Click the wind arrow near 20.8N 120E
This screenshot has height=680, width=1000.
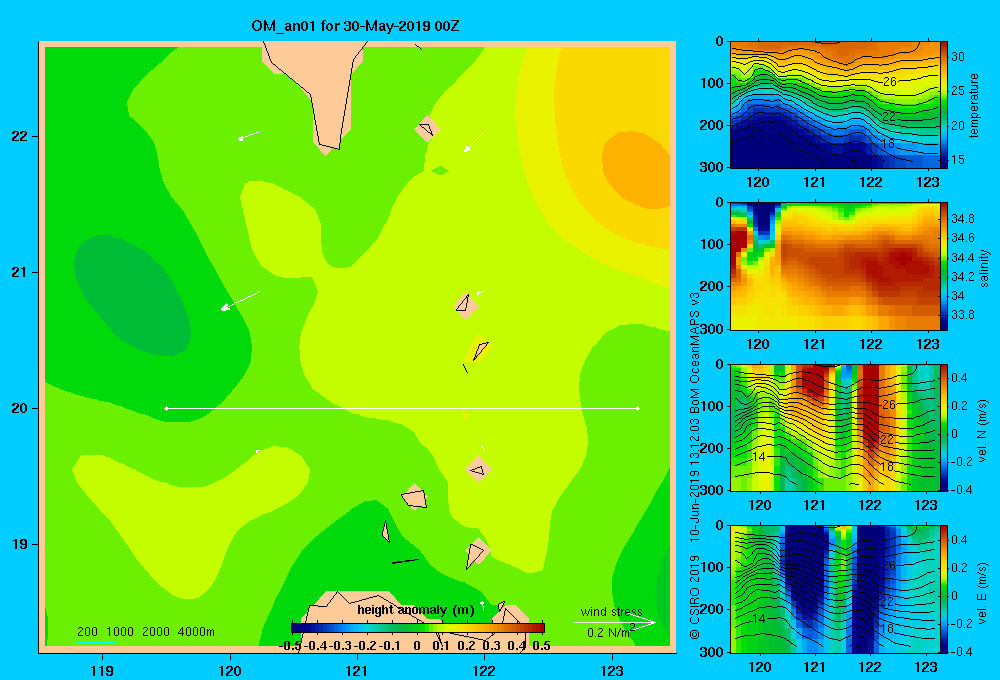click(x=240, y=301)
